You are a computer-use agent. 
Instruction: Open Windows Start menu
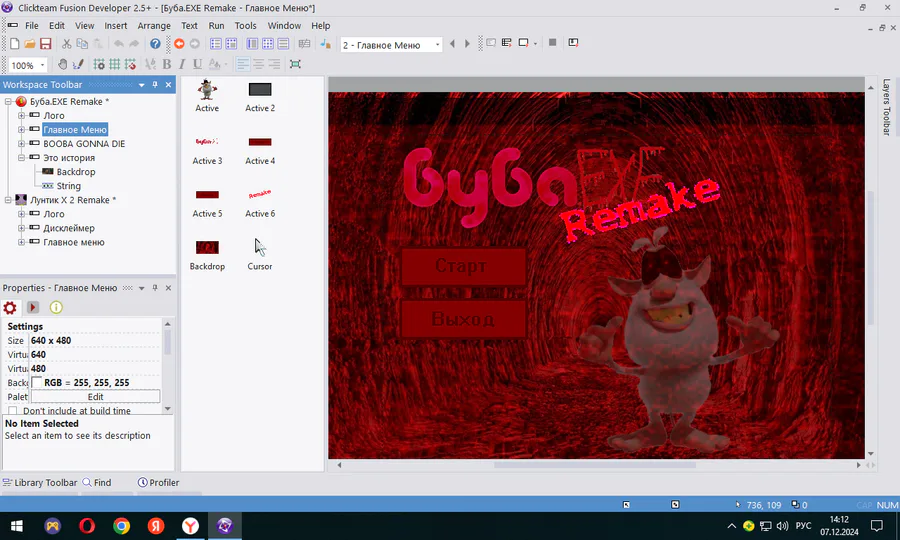click(x=17, y=526)
